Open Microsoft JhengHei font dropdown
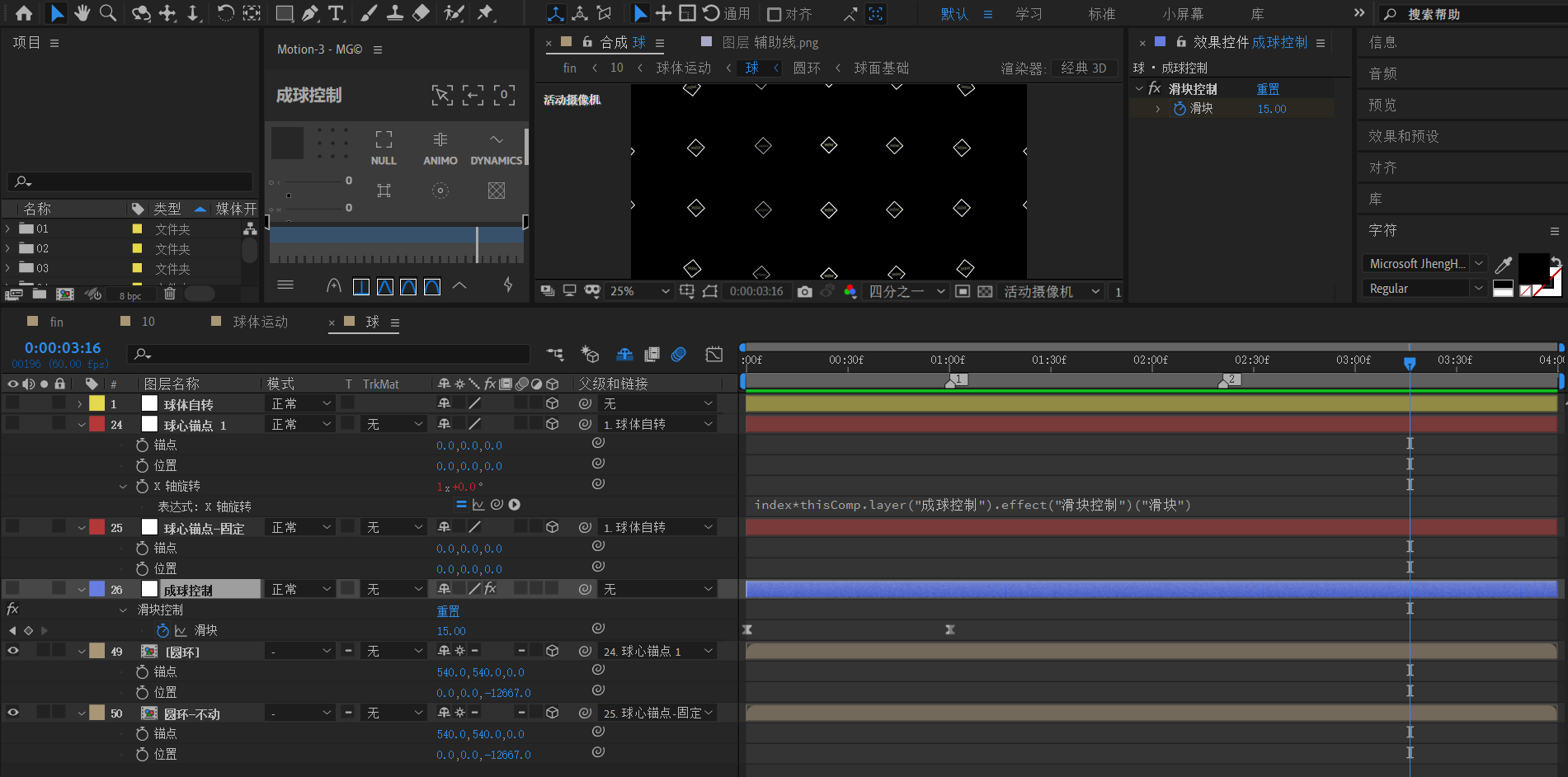Image resolution: width=1568 pixels, height=777 pixels. [x=1424, y=264]
